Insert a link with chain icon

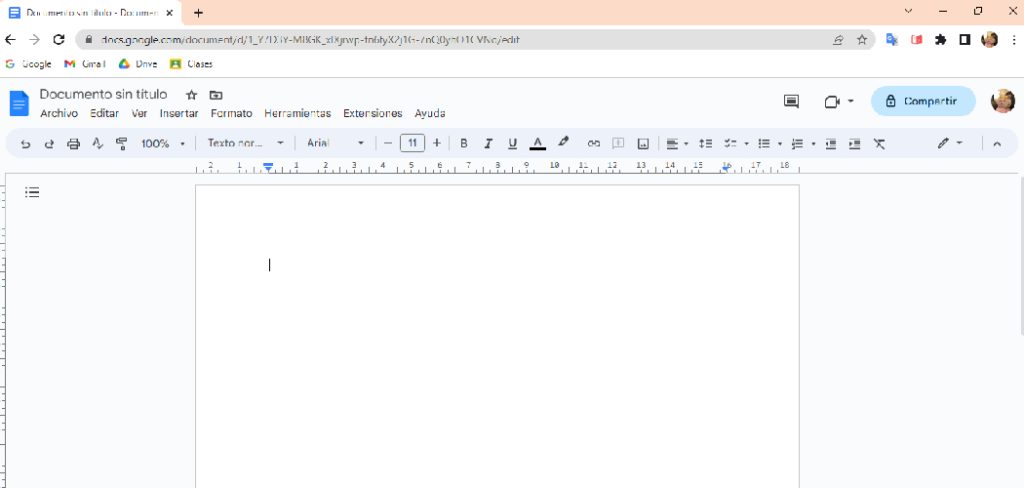594,144
